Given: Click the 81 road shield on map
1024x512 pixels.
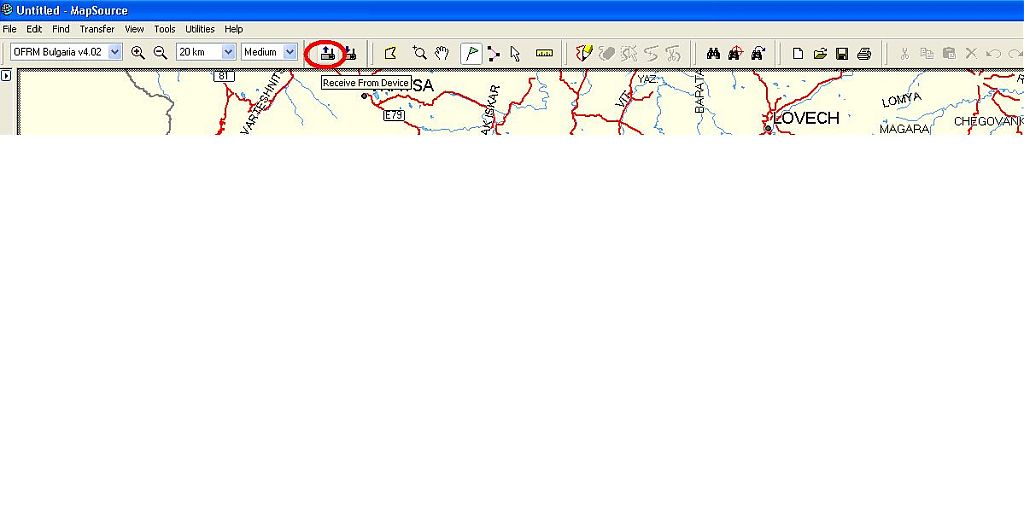Looking at the screenshot, I should pos(223,76).
